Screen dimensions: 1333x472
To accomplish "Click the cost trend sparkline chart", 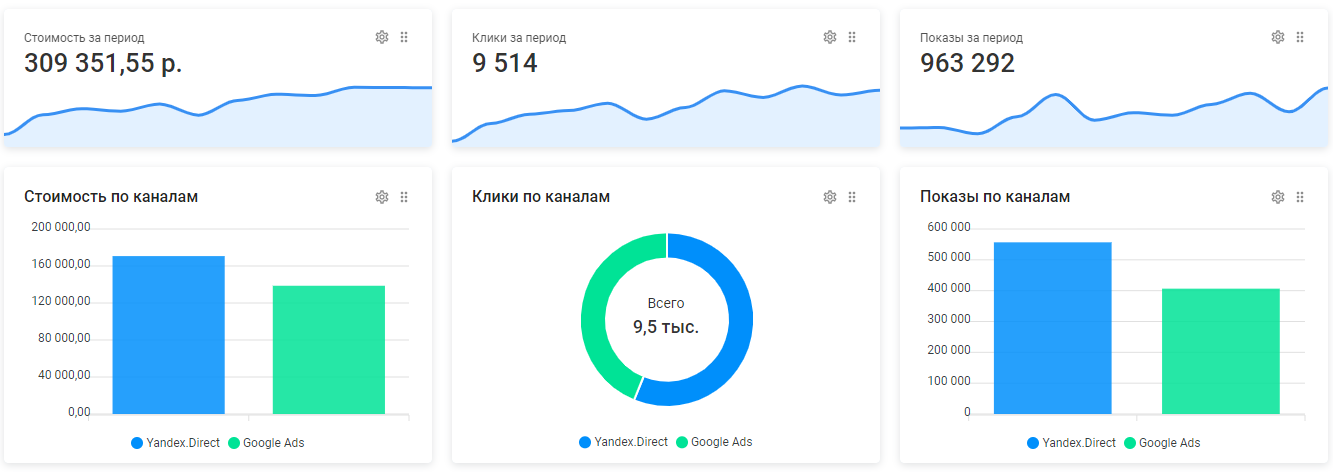I will 218,115.
